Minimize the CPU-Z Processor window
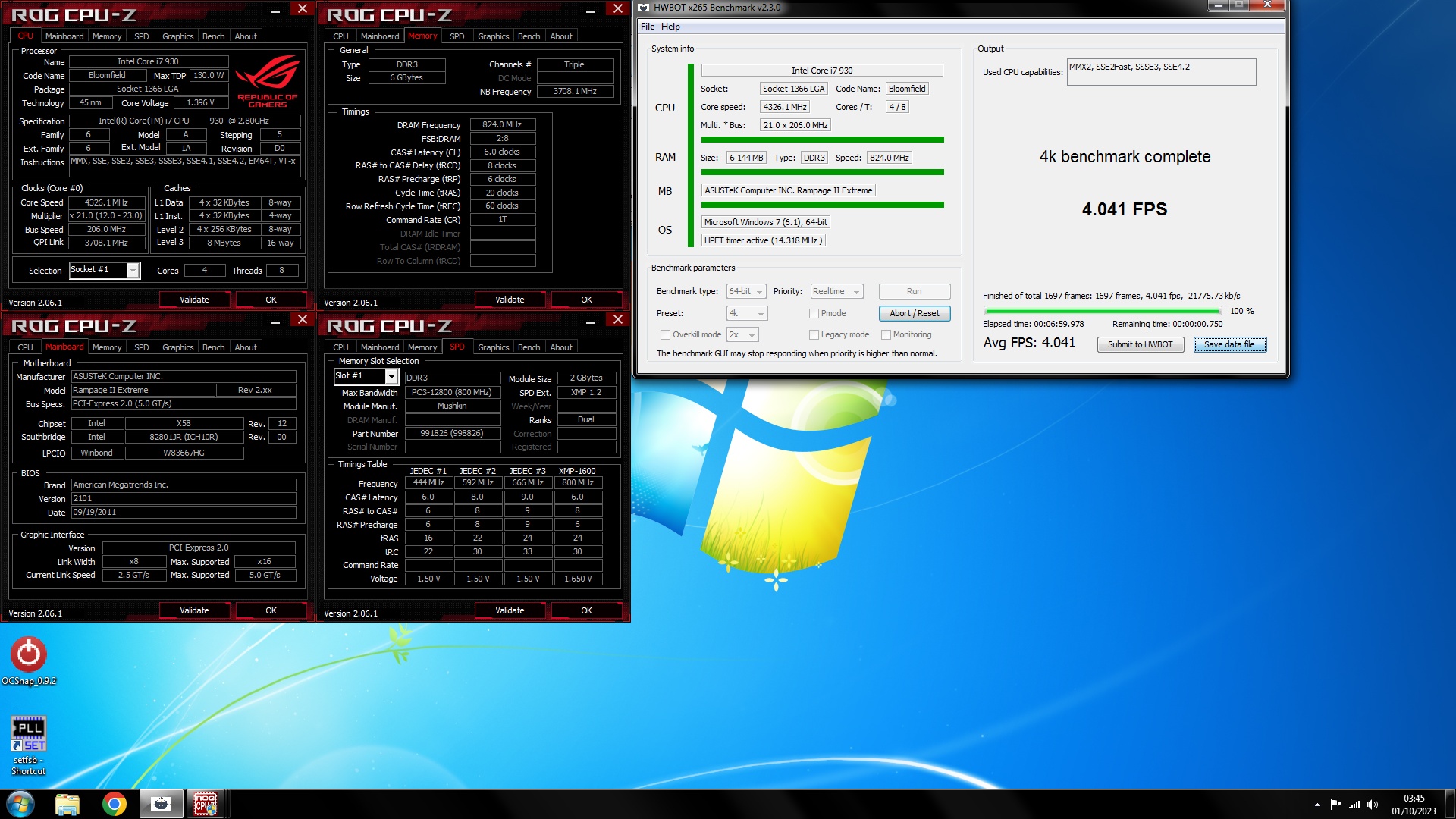1456x819 pixels. click(275, 10)
